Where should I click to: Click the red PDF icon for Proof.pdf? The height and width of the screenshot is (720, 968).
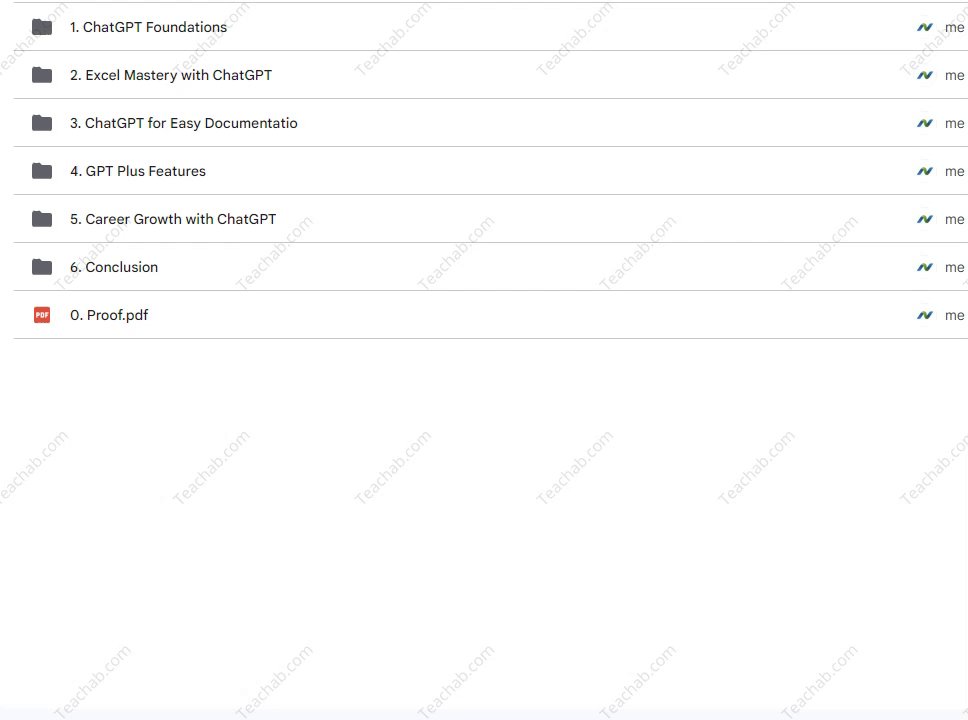point(42,315)
